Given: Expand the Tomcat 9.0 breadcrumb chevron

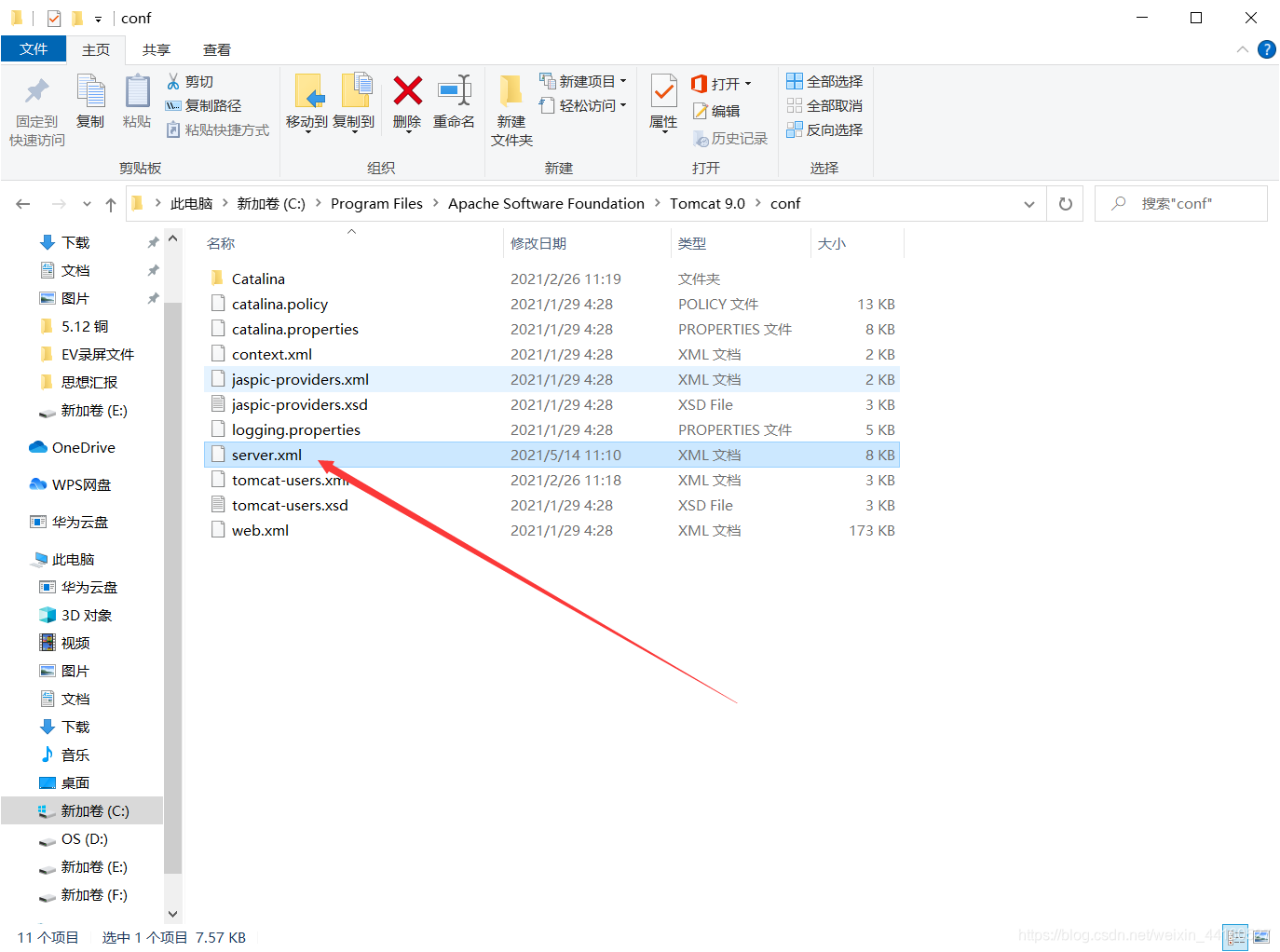Looking at the screenshot, I should pos(757,203).
